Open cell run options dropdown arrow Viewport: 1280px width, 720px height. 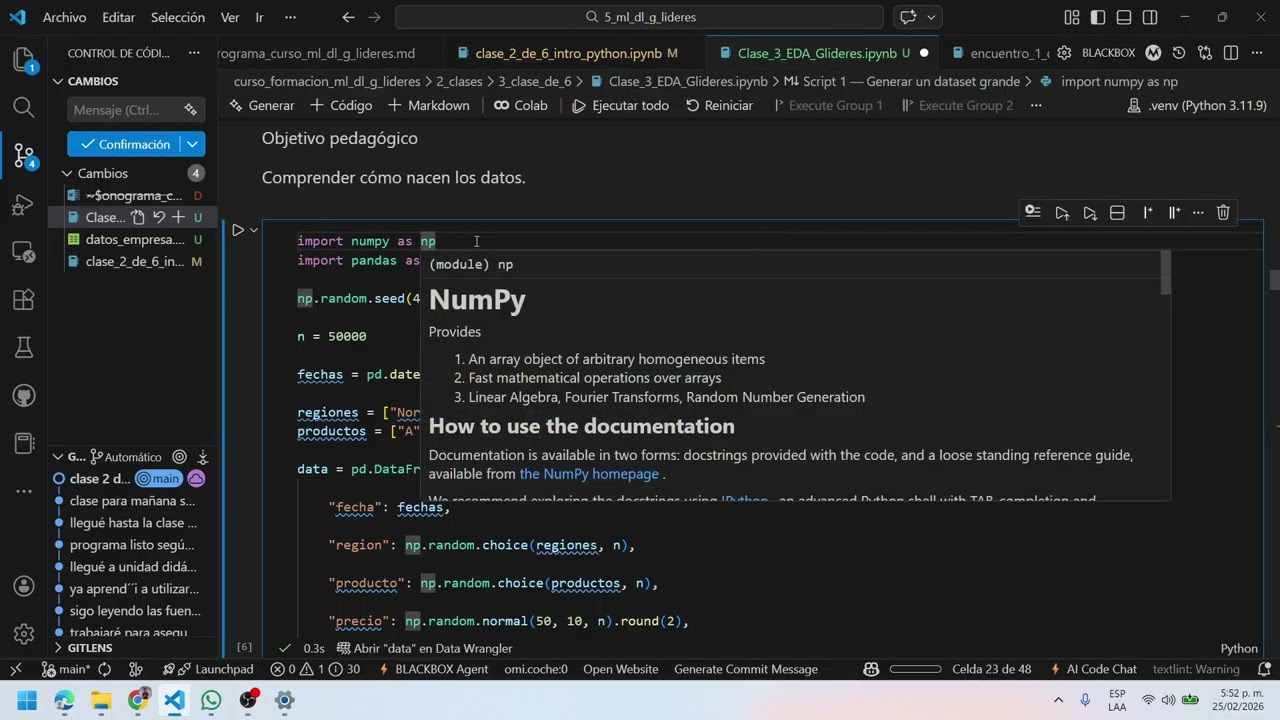255,230
